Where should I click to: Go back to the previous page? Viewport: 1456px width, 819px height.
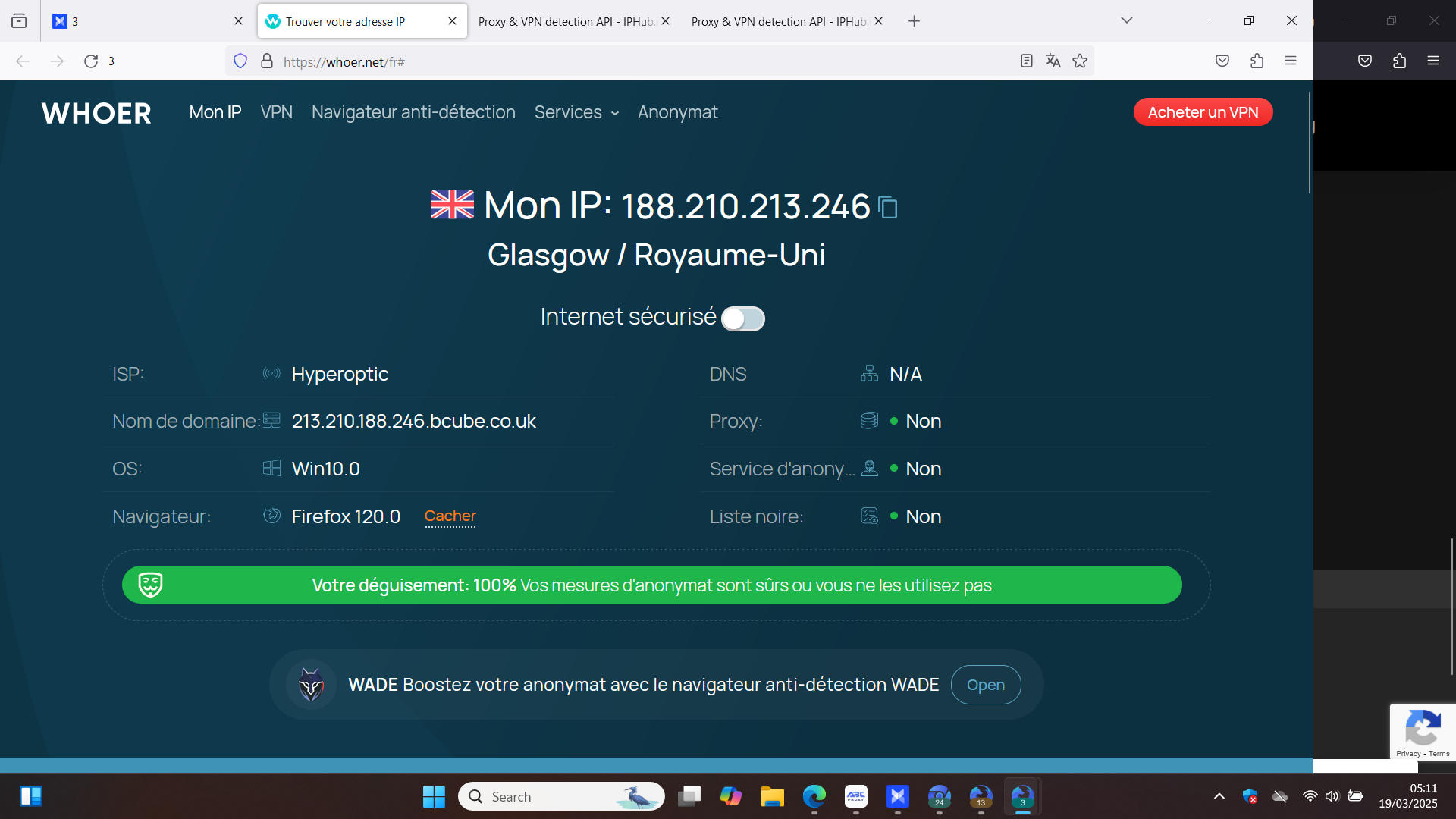click(23, 61)
